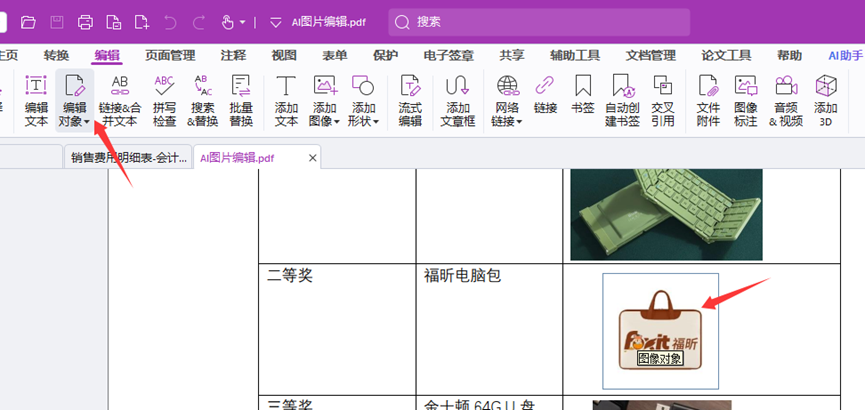Select the 图像标注 image annotation tool
This screenshot has height=410, width=865.
click(746, 99)
